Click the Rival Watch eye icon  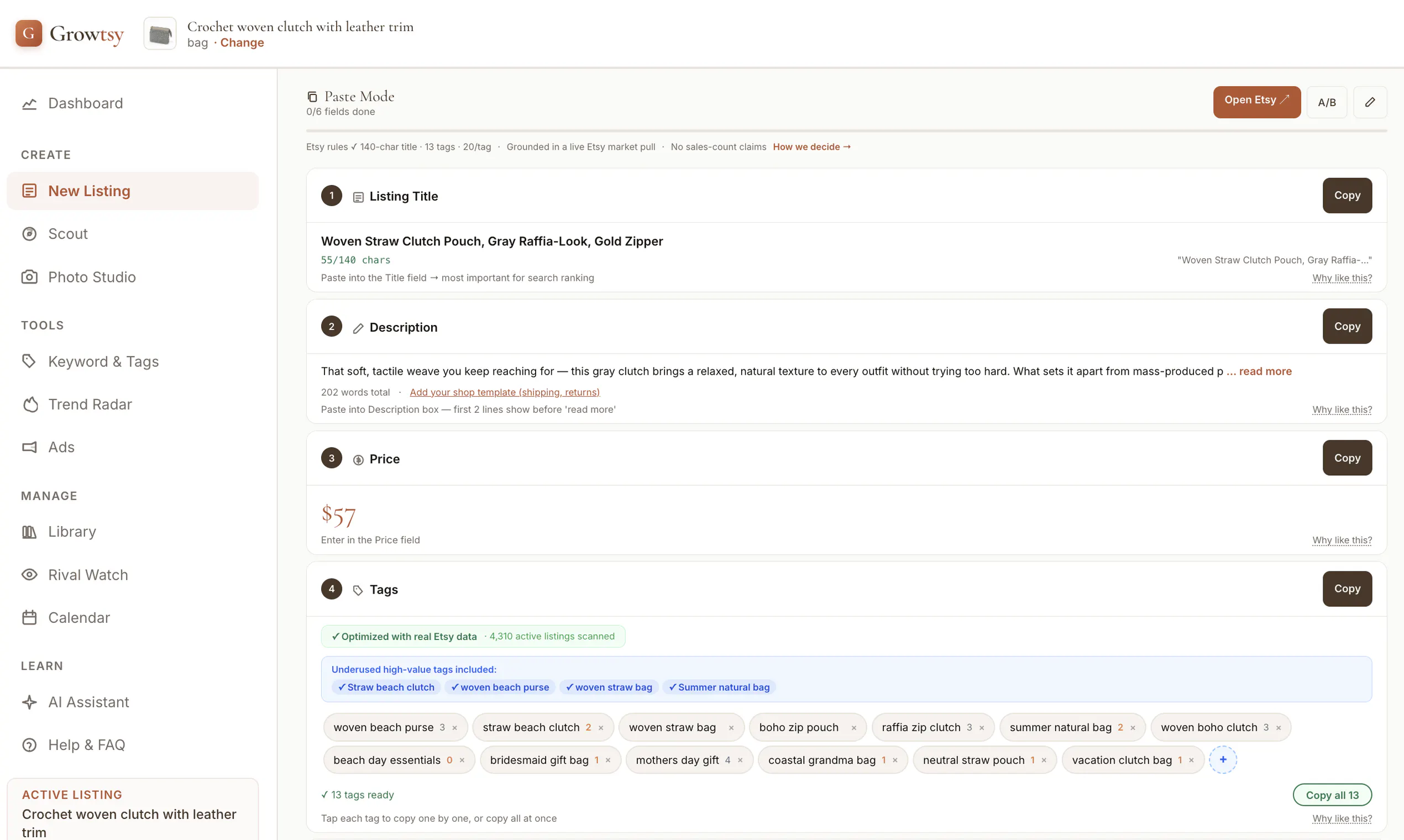tap(29, 575)
